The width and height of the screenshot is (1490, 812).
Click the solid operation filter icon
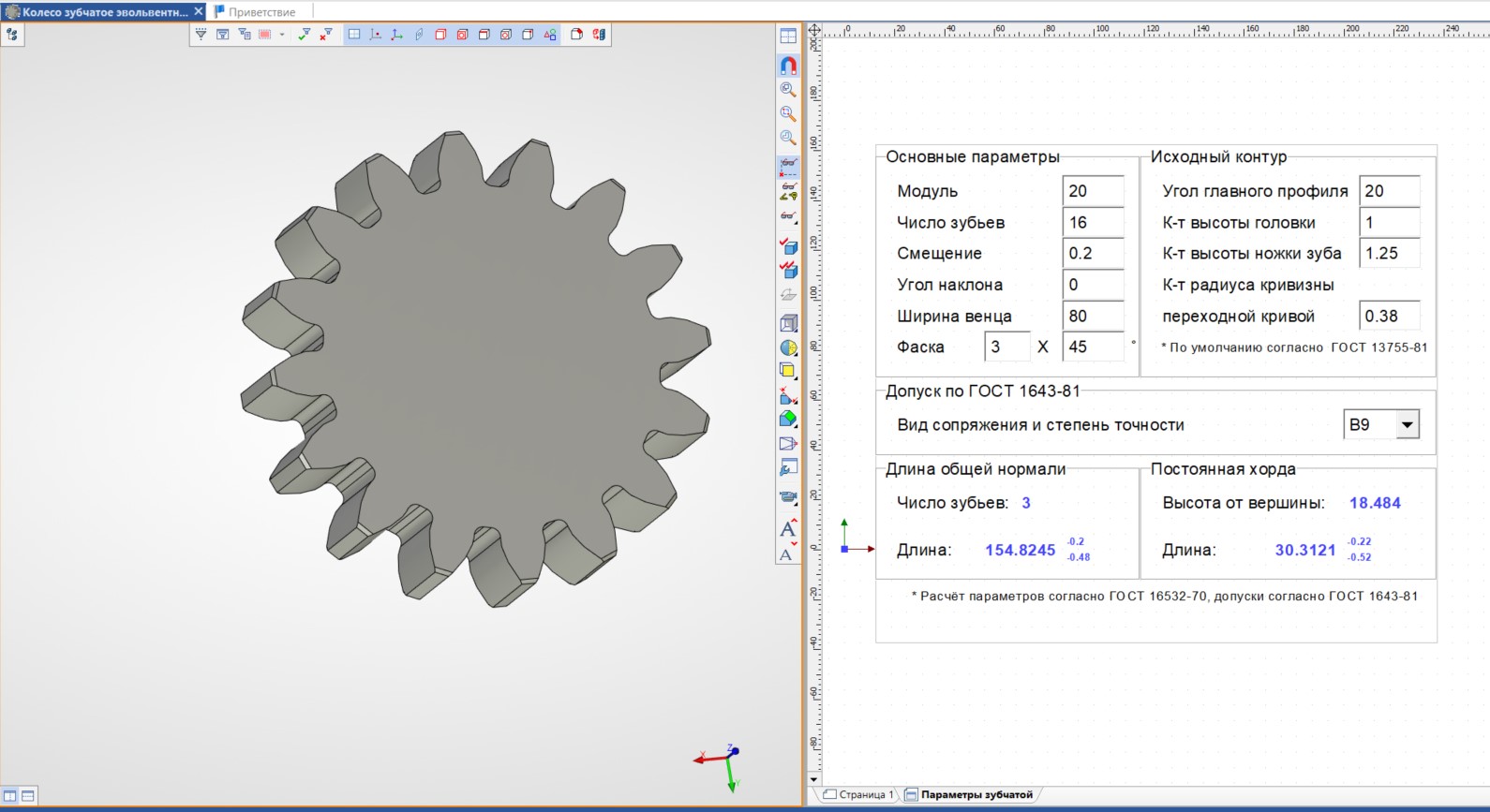577,35
